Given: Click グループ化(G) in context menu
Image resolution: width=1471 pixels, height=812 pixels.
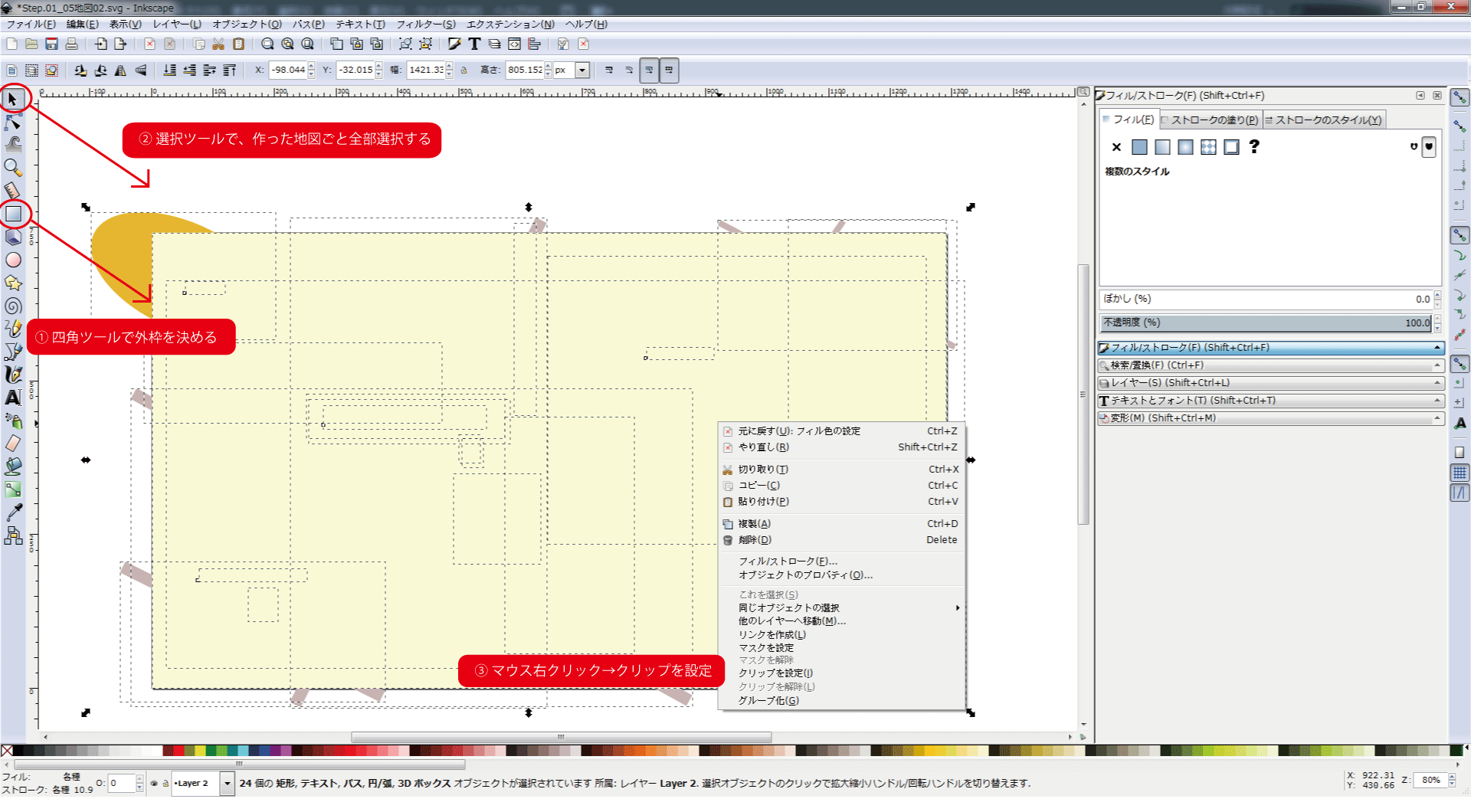Looking at the screenshot, I should coord(768,700).
